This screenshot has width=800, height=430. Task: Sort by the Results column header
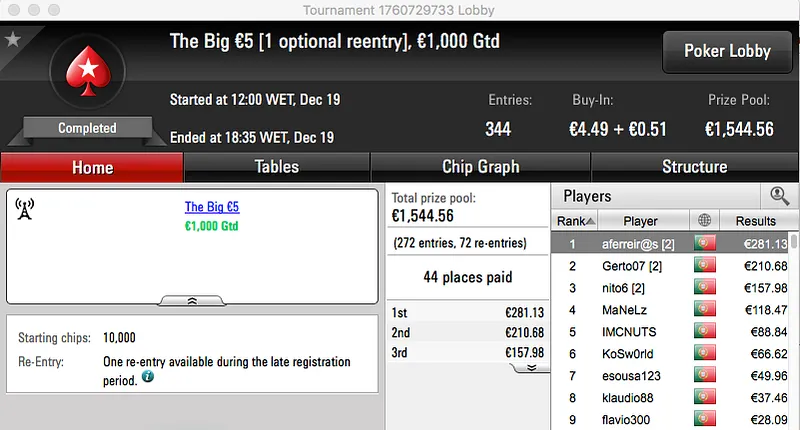(755, 221)
